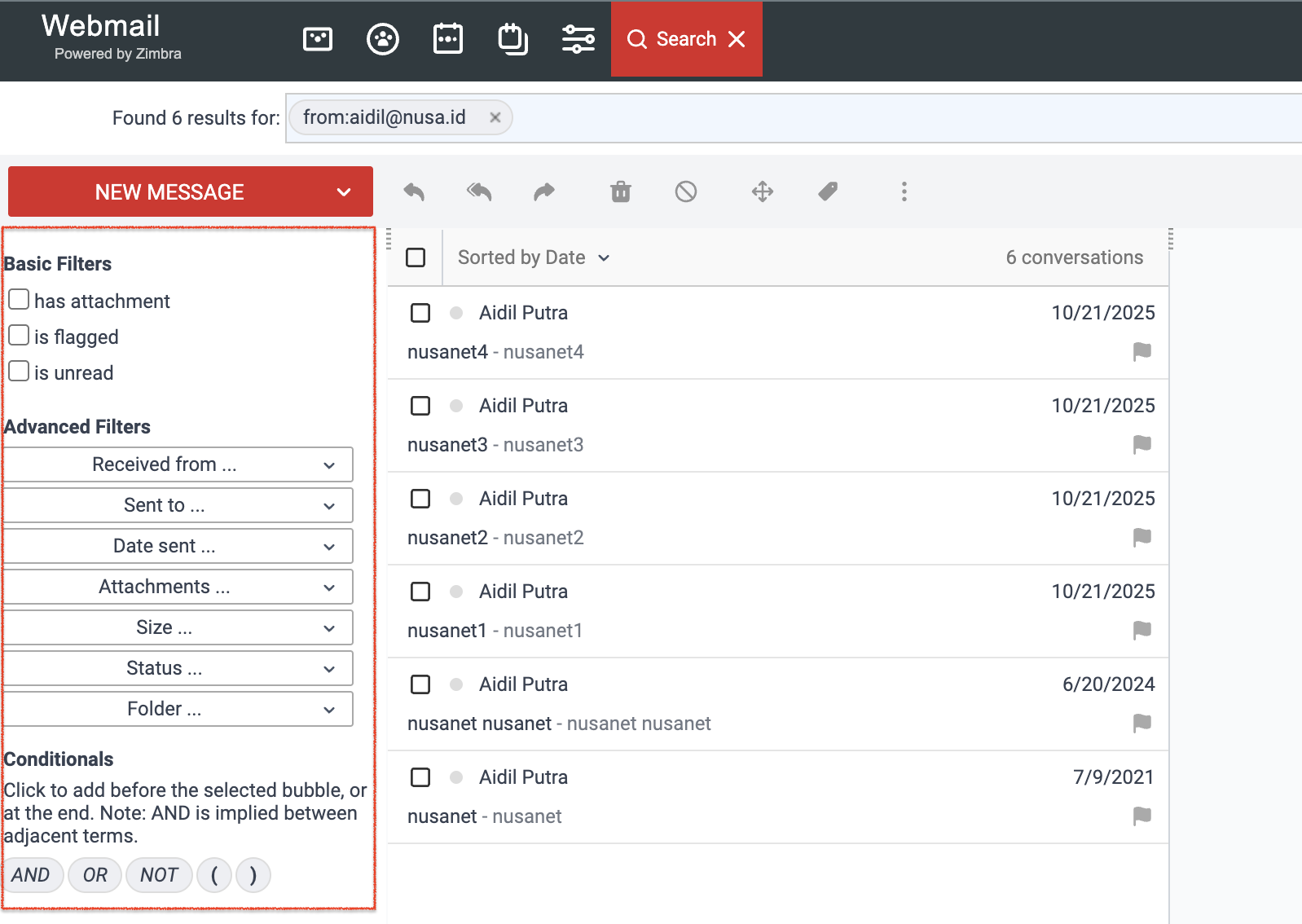Enable the has attachment filter

pos(19,300)
